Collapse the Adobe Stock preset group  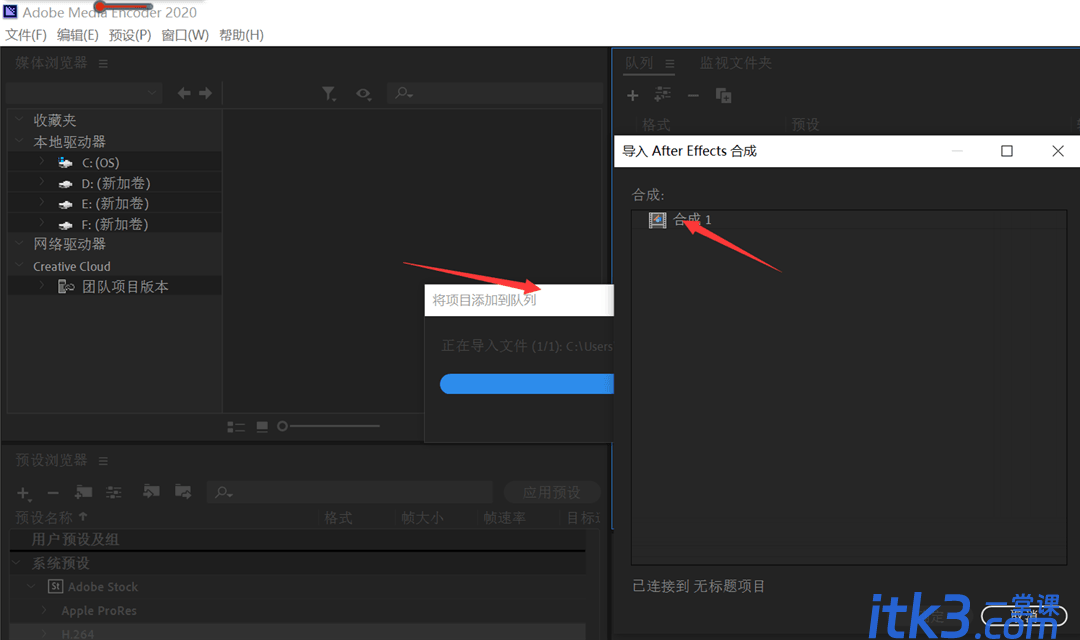[31, 586]
